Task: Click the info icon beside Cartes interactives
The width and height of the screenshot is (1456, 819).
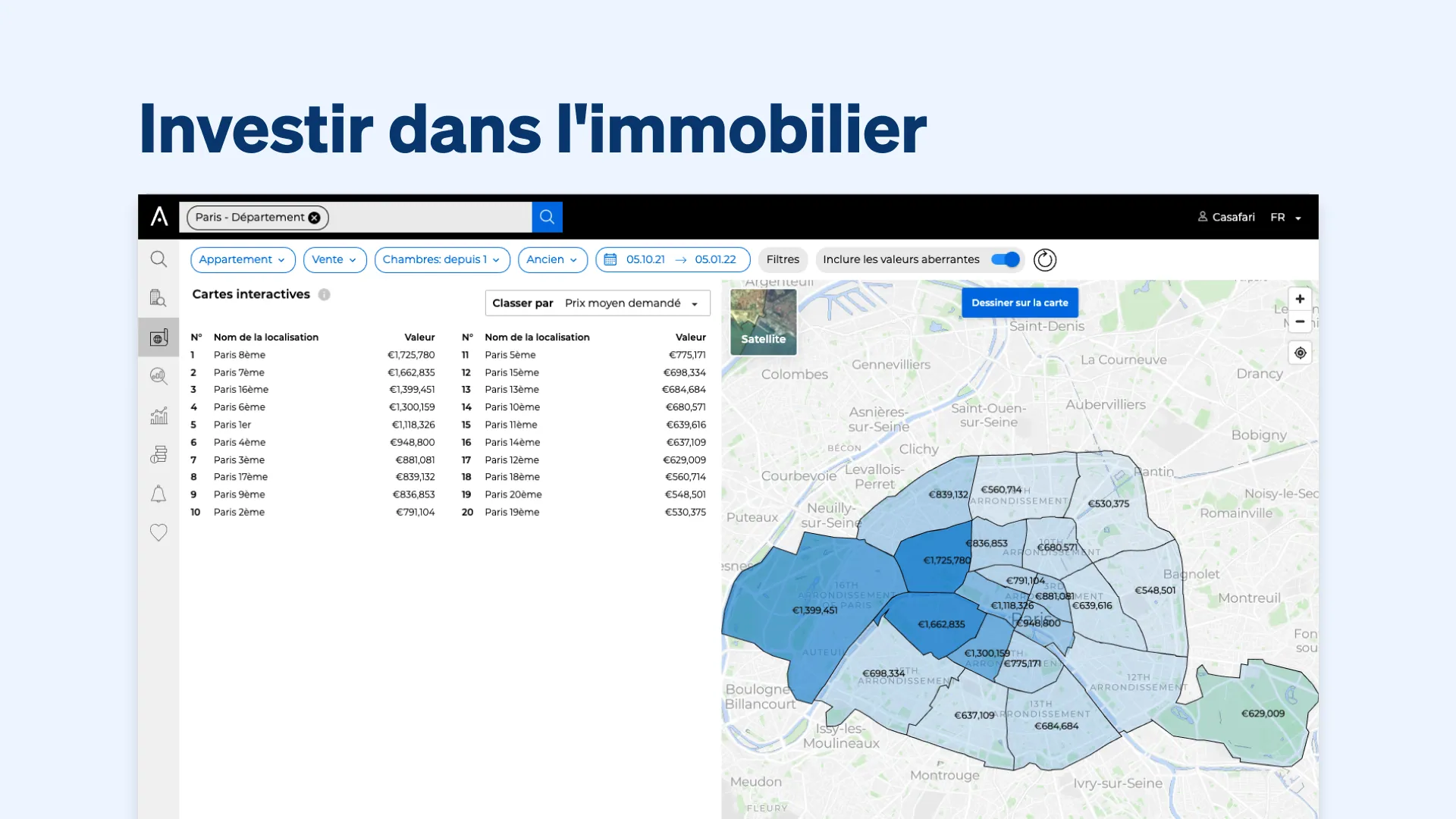Action: tap(324, 295)
